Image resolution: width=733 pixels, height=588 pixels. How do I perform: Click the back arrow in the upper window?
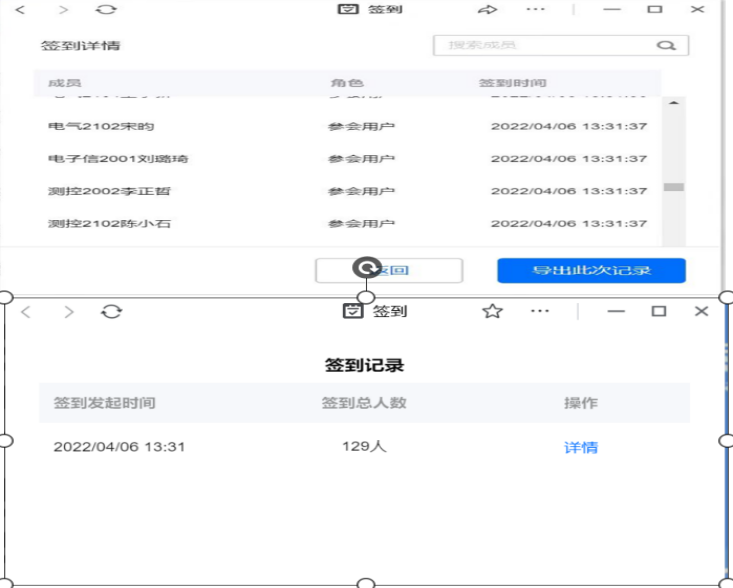pos(22,9)
